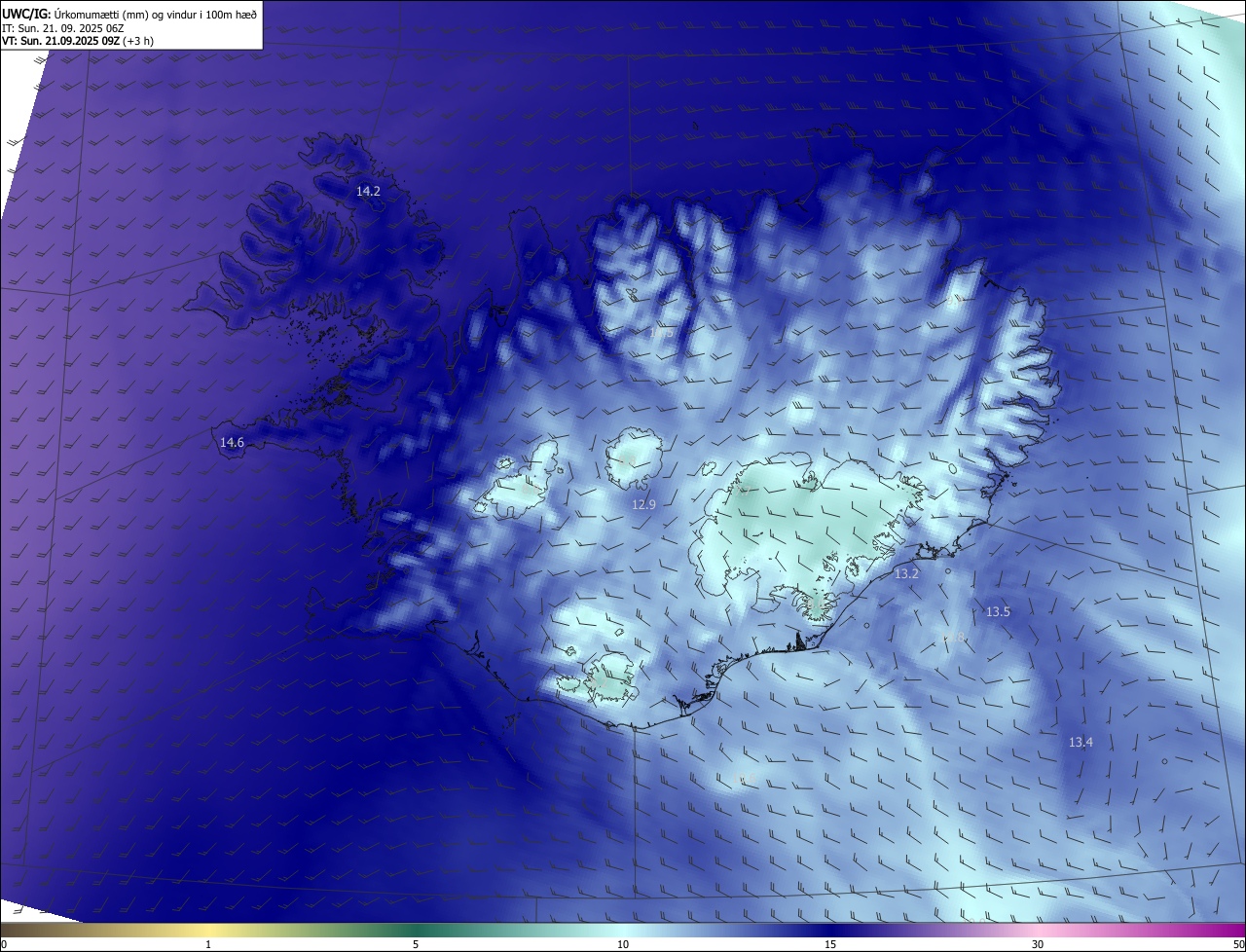Click the colorbar tick label 50
1246x952 pixels.
(1238, 944)
